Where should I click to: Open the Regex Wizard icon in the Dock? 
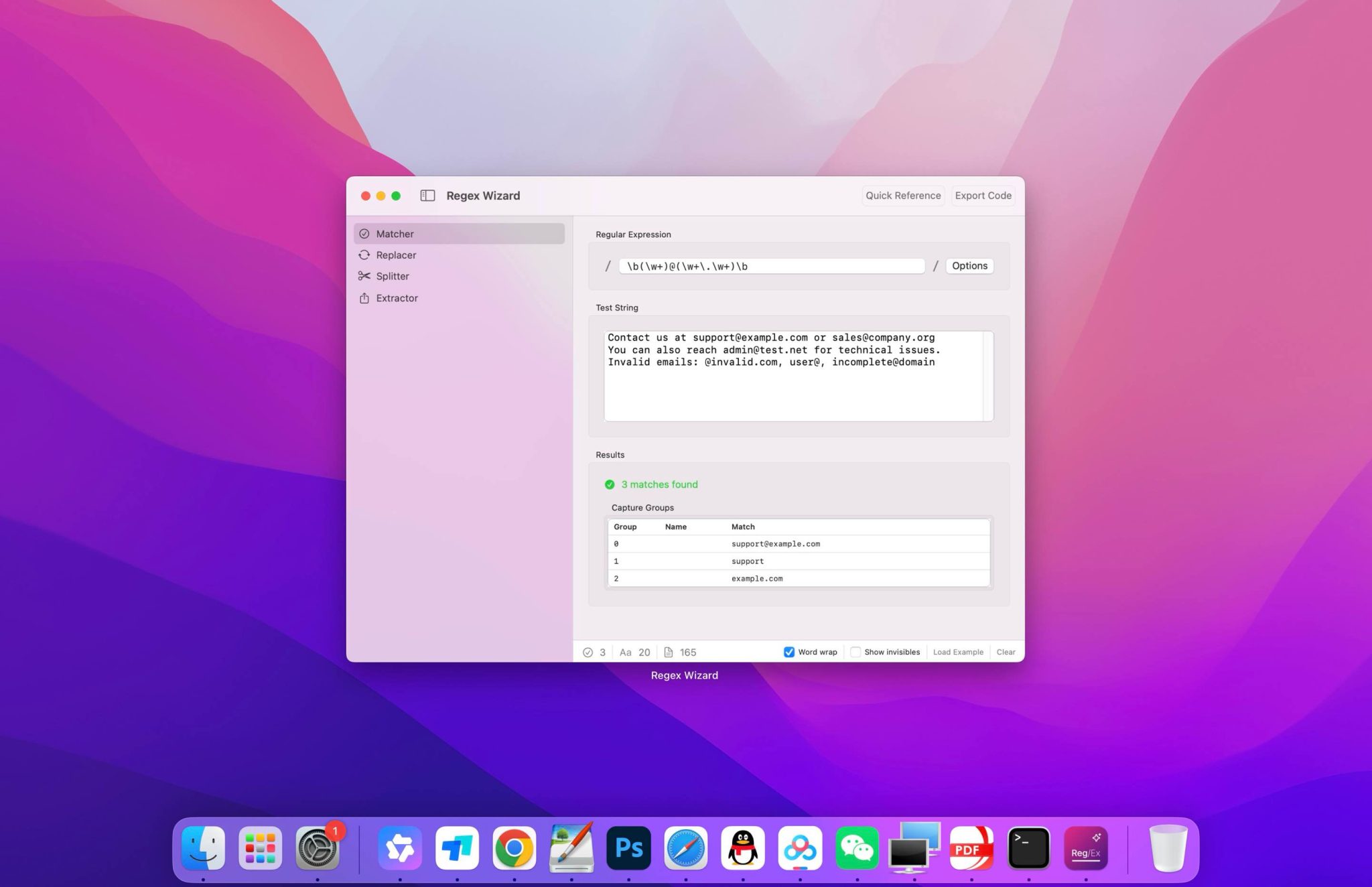pos(1085,847)
